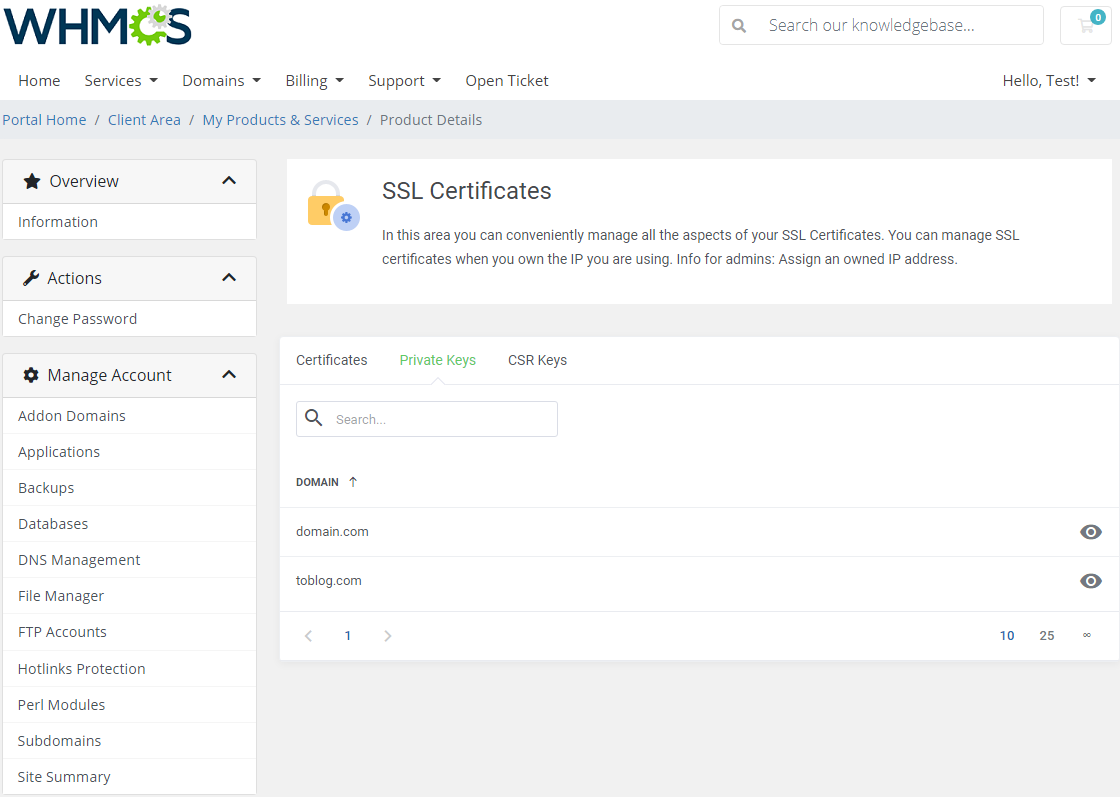
Task: Click the knowledgebase search field
Action: coord(881,26)
